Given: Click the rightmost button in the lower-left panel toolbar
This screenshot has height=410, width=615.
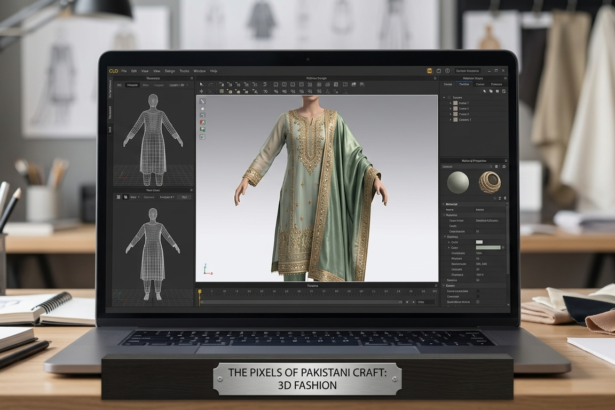Looking at the screenshot, I should [183, 195].
